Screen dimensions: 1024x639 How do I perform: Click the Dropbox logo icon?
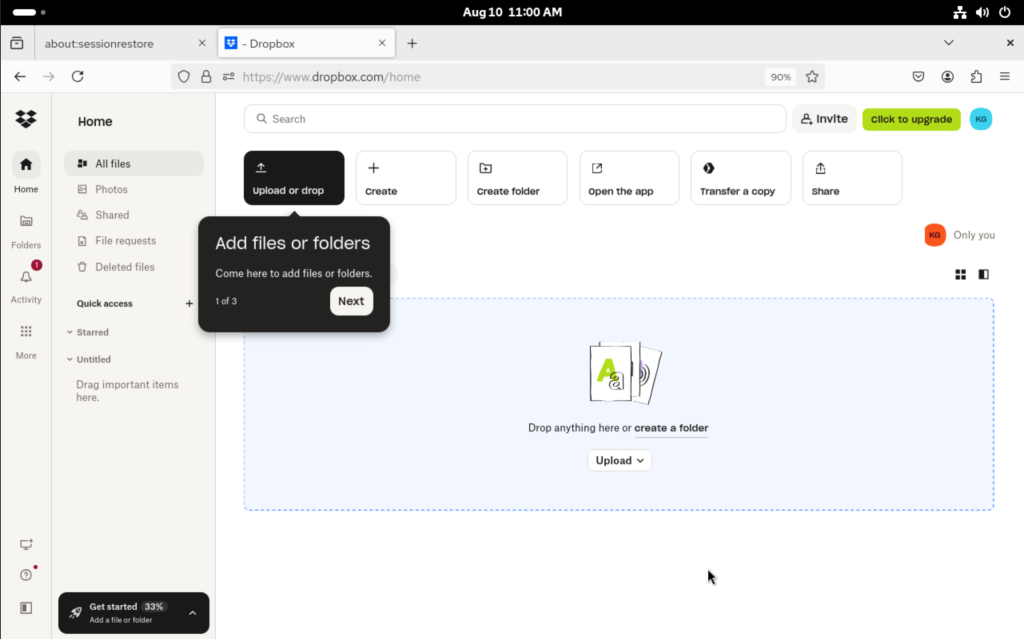pos(26,120)
